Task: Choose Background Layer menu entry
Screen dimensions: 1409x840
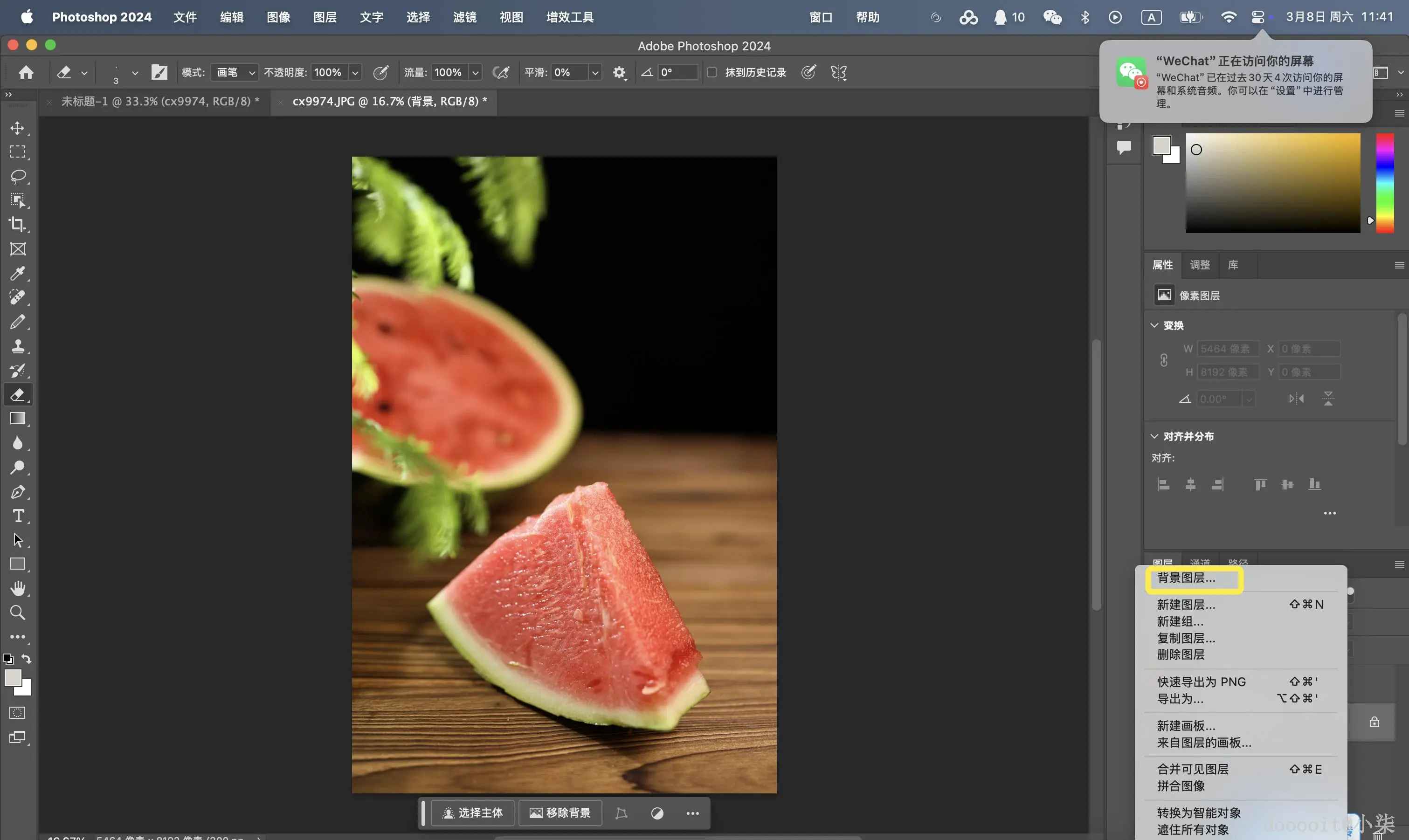Action: [1187, 578]
